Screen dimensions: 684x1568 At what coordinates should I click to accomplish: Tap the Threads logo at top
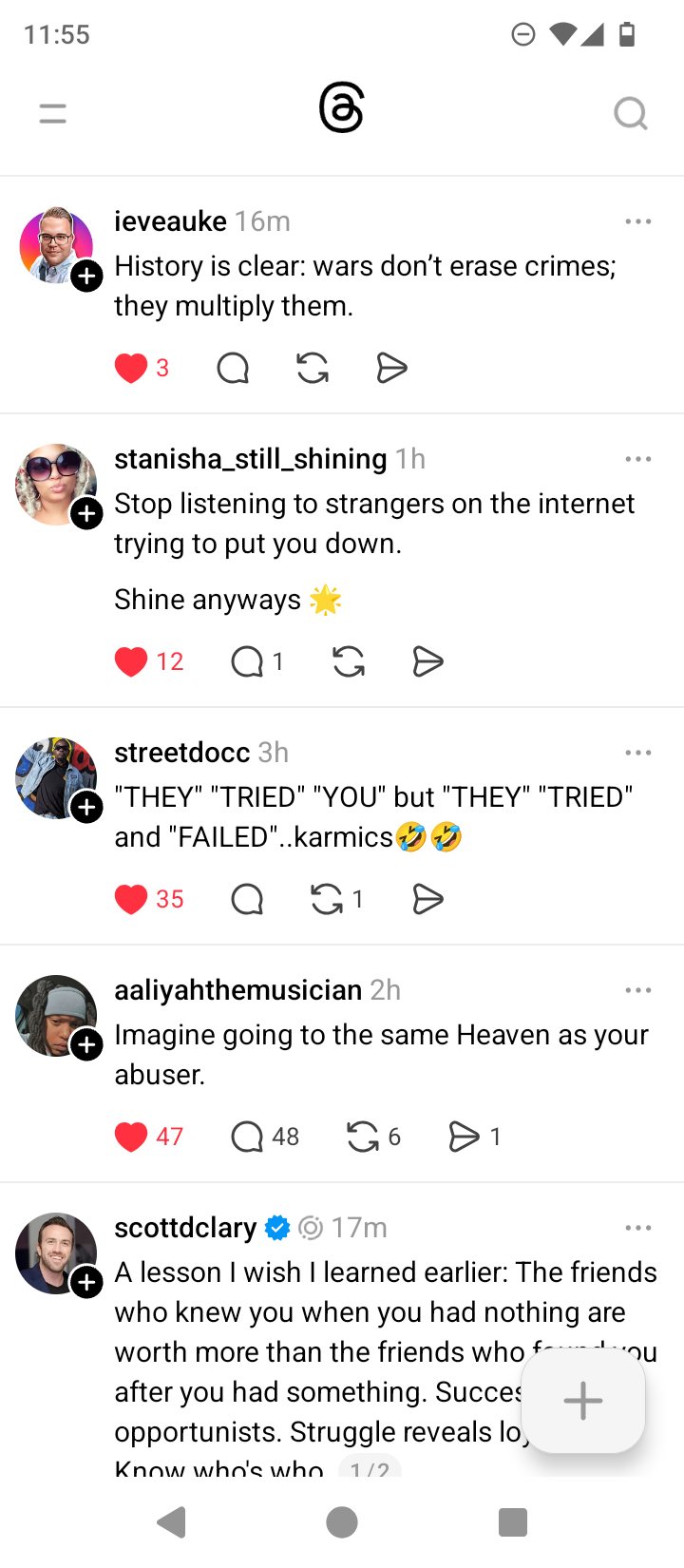[x=342, y=108]
